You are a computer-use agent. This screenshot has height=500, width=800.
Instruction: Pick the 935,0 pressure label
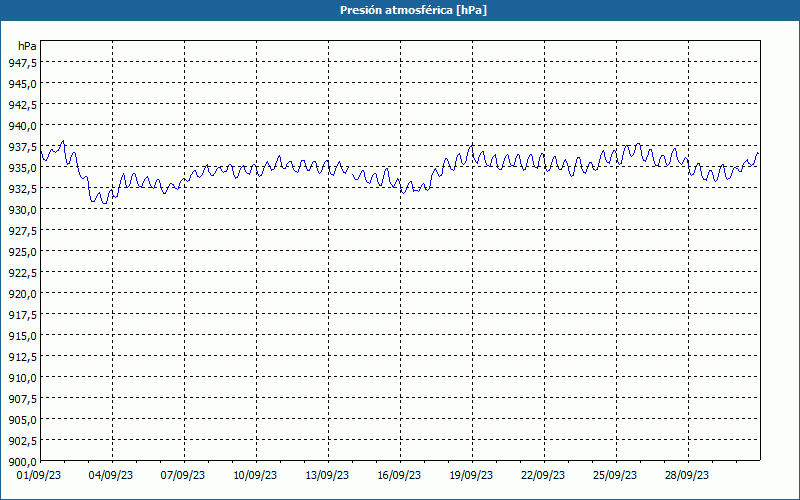(22, 167)
